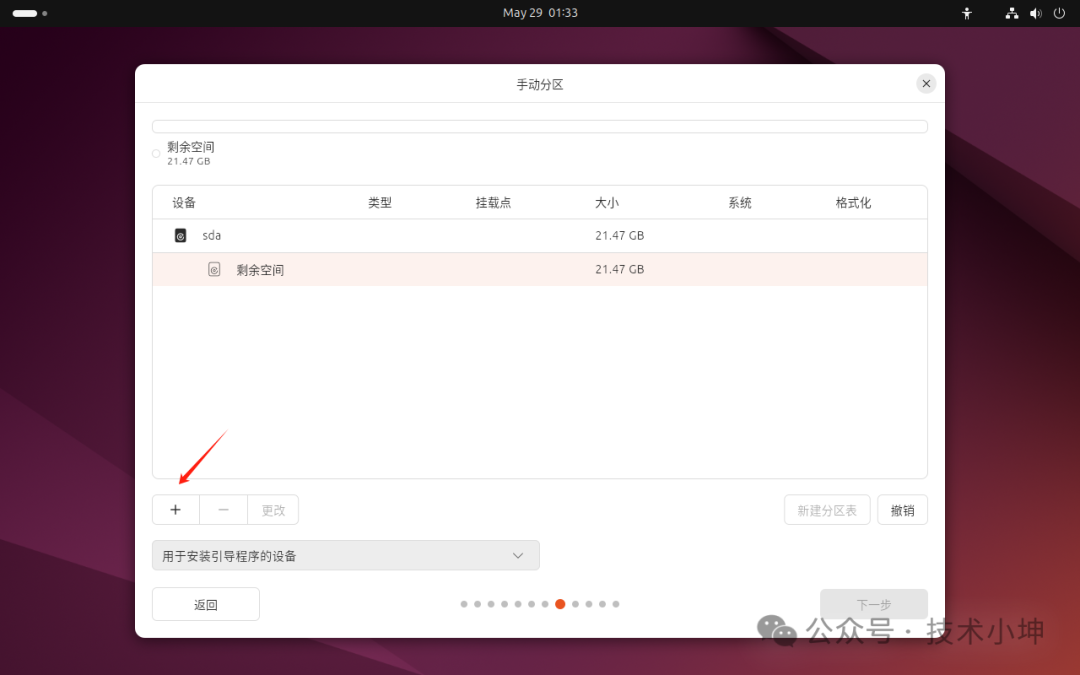Click the free space partition icon
Viewport: 1080px width, 675px height.
214,269
